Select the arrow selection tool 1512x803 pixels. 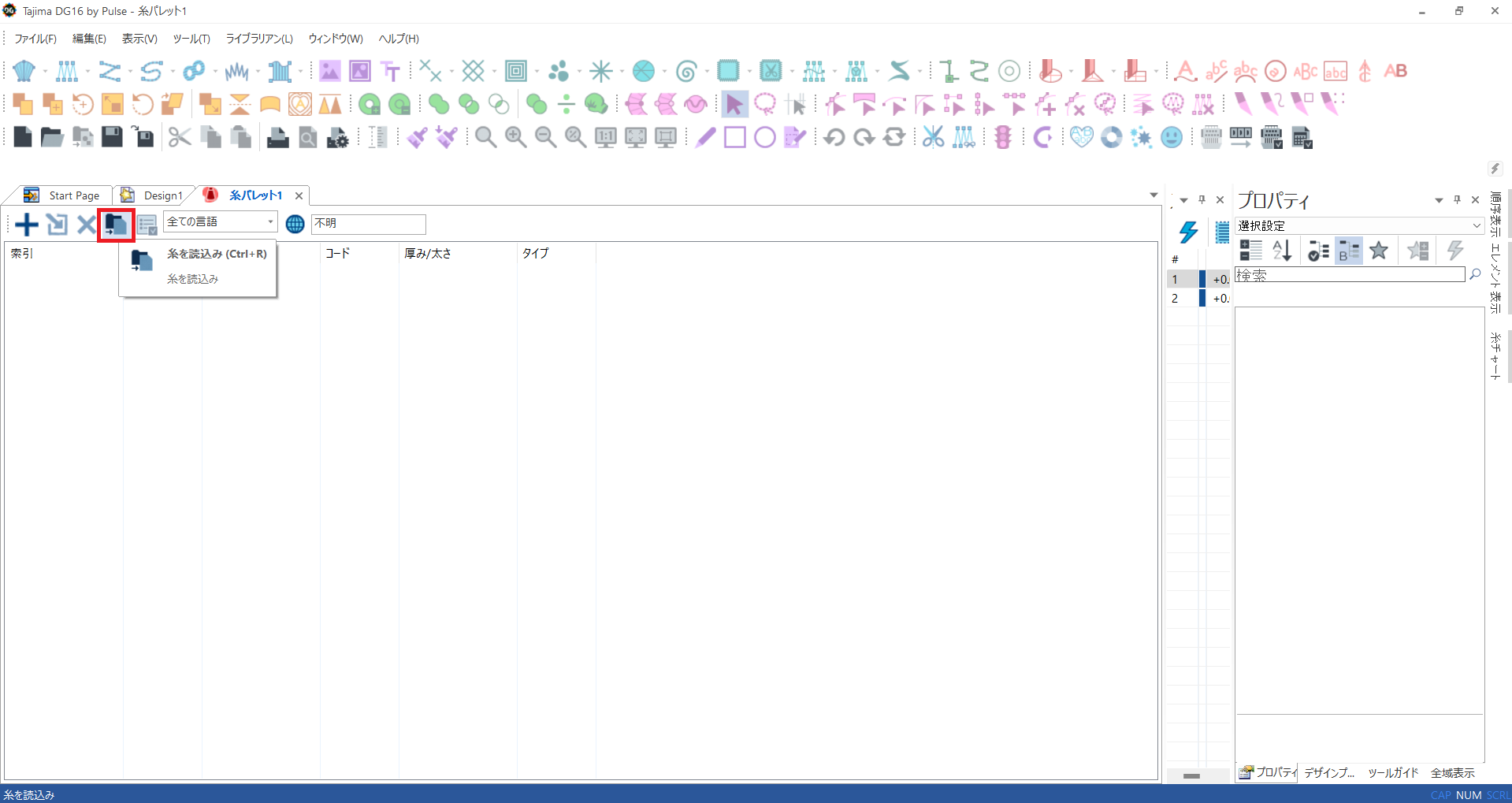734,104
